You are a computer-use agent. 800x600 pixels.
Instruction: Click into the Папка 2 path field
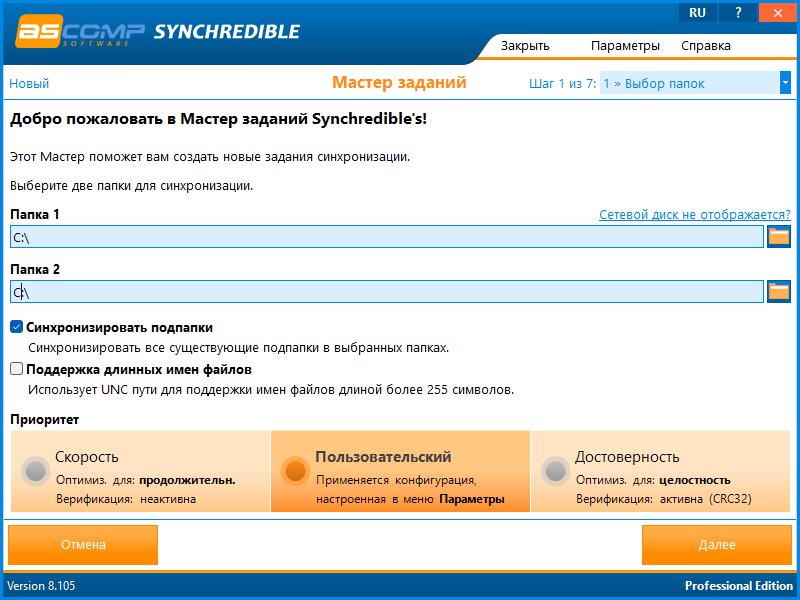pos(387,291)
